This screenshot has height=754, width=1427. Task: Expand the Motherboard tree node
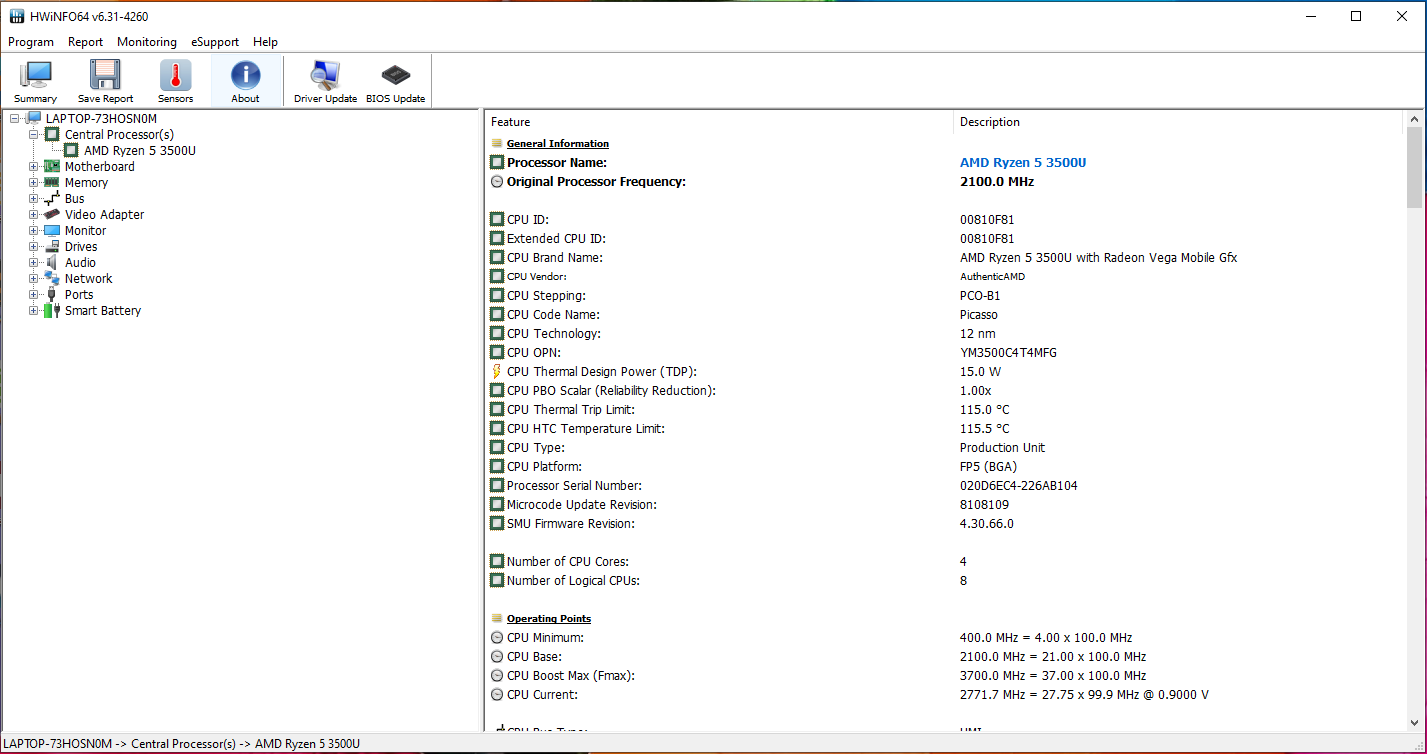click(34, 167)
